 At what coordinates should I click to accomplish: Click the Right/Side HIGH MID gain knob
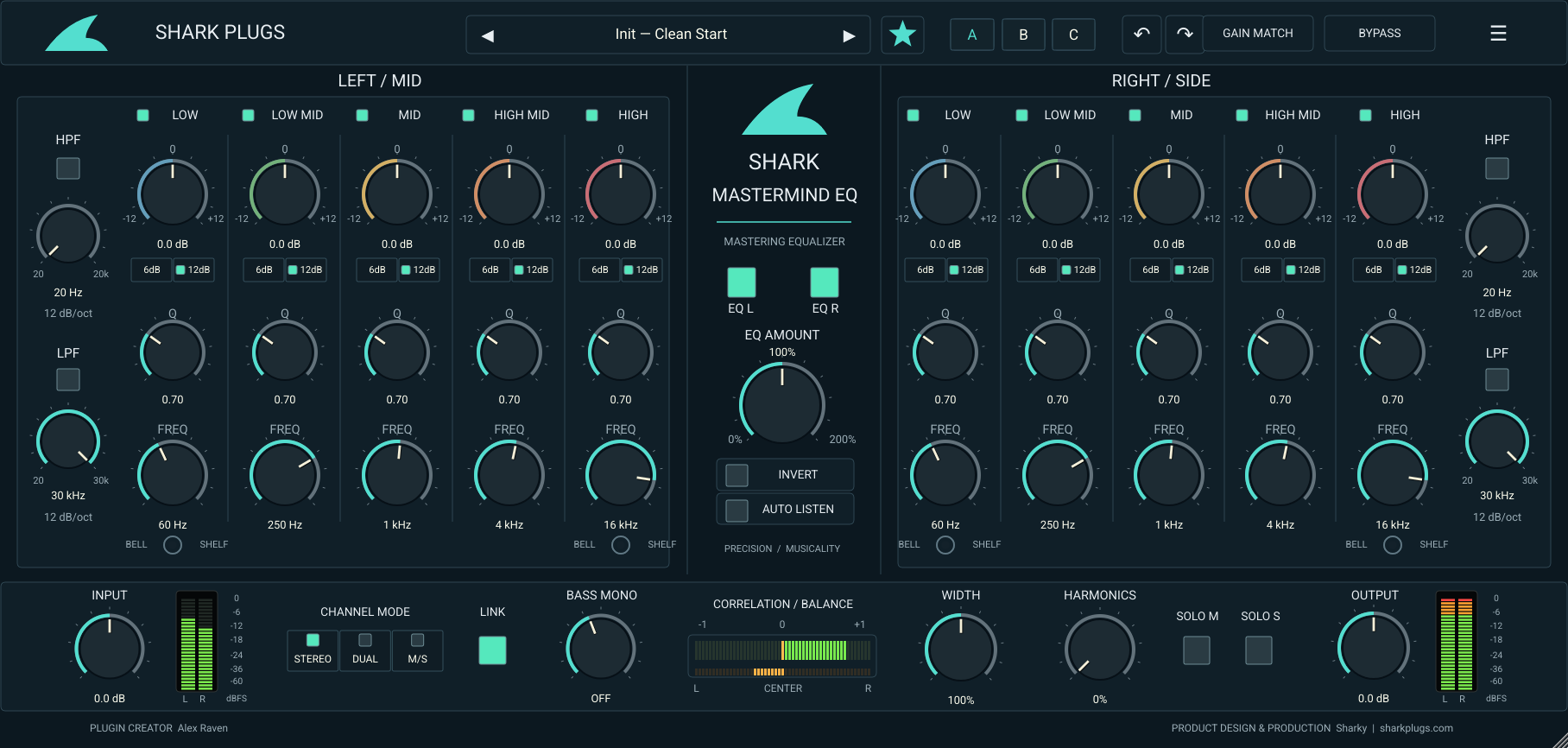pos(1280,193)
